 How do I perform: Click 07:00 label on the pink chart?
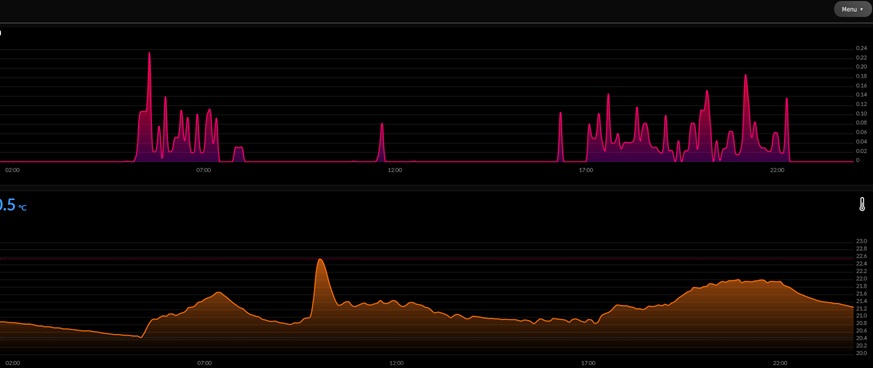(204, 170)
